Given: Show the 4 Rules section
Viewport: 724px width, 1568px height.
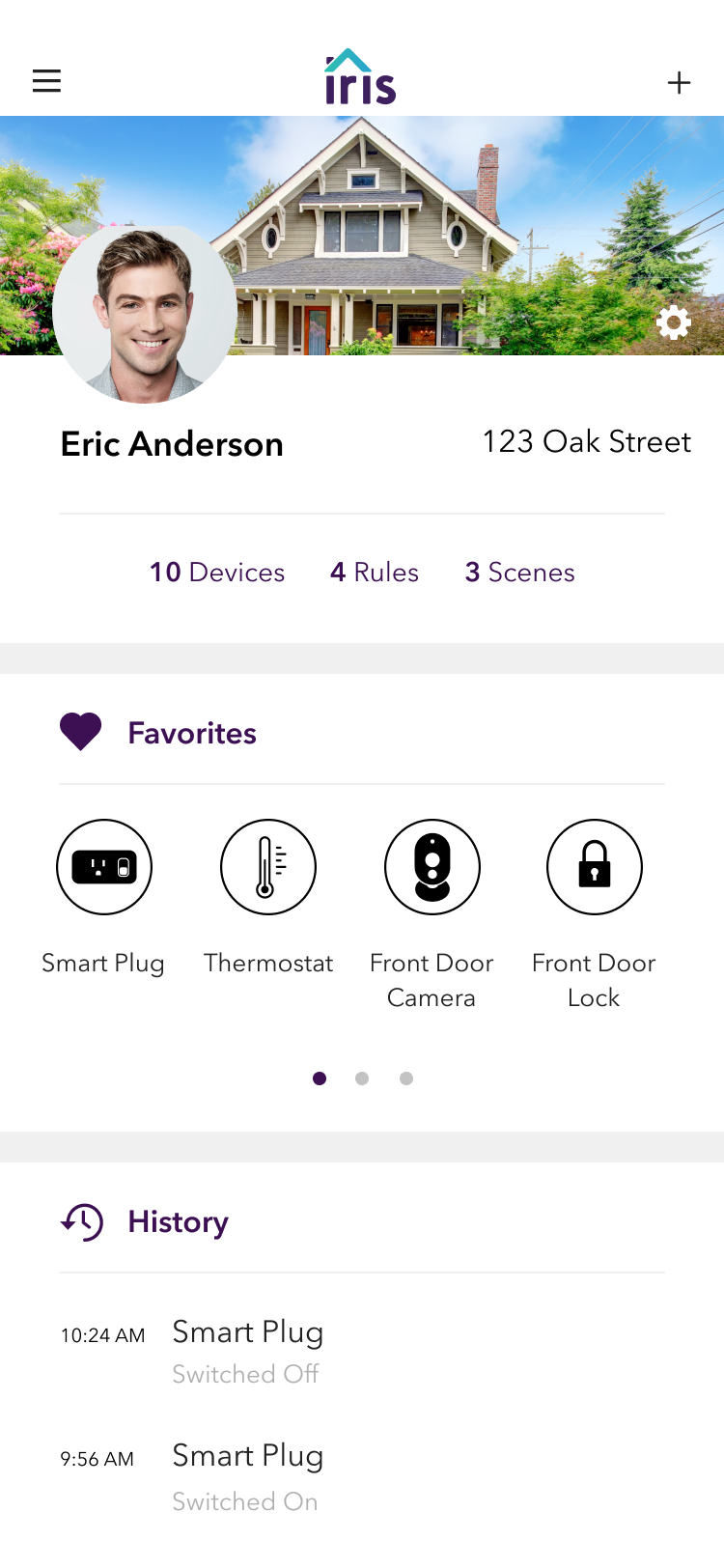Looking at the screenshot, I should 375,573.
